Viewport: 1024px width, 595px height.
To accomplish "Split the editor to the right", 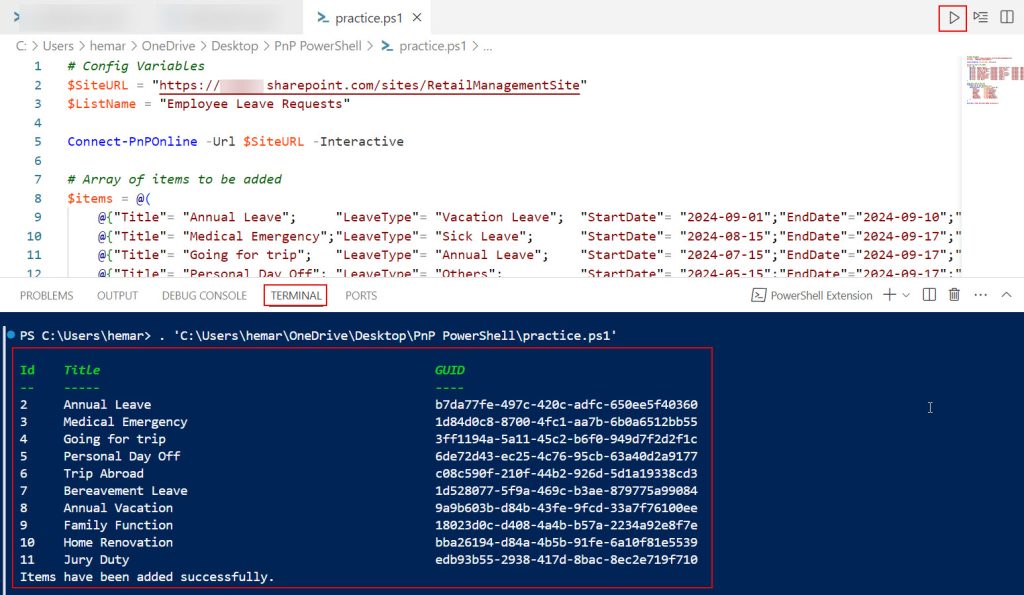I will [1007, 18].
